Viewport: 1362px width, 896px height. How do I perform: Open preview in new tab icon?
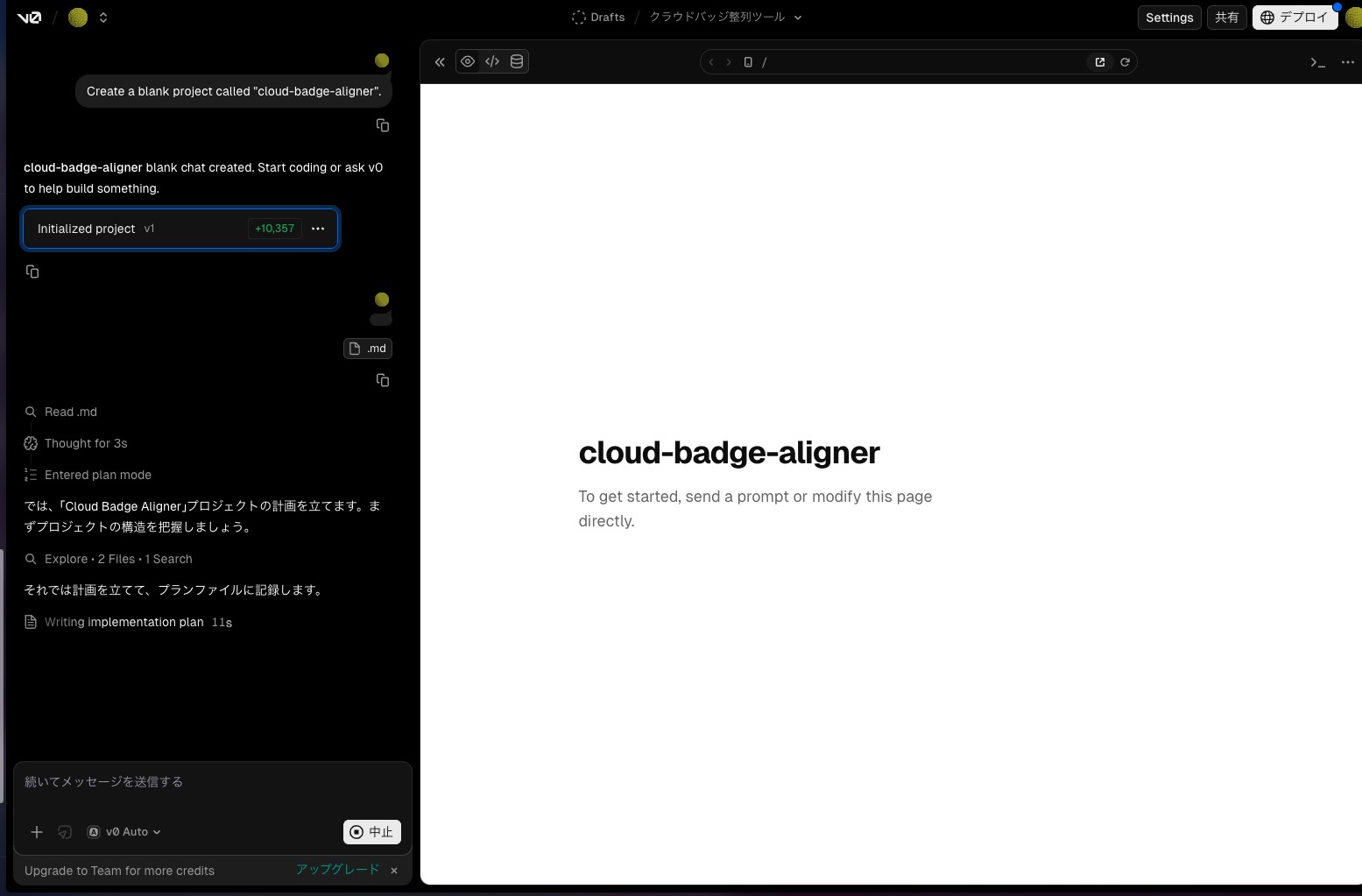(1100, 62)
